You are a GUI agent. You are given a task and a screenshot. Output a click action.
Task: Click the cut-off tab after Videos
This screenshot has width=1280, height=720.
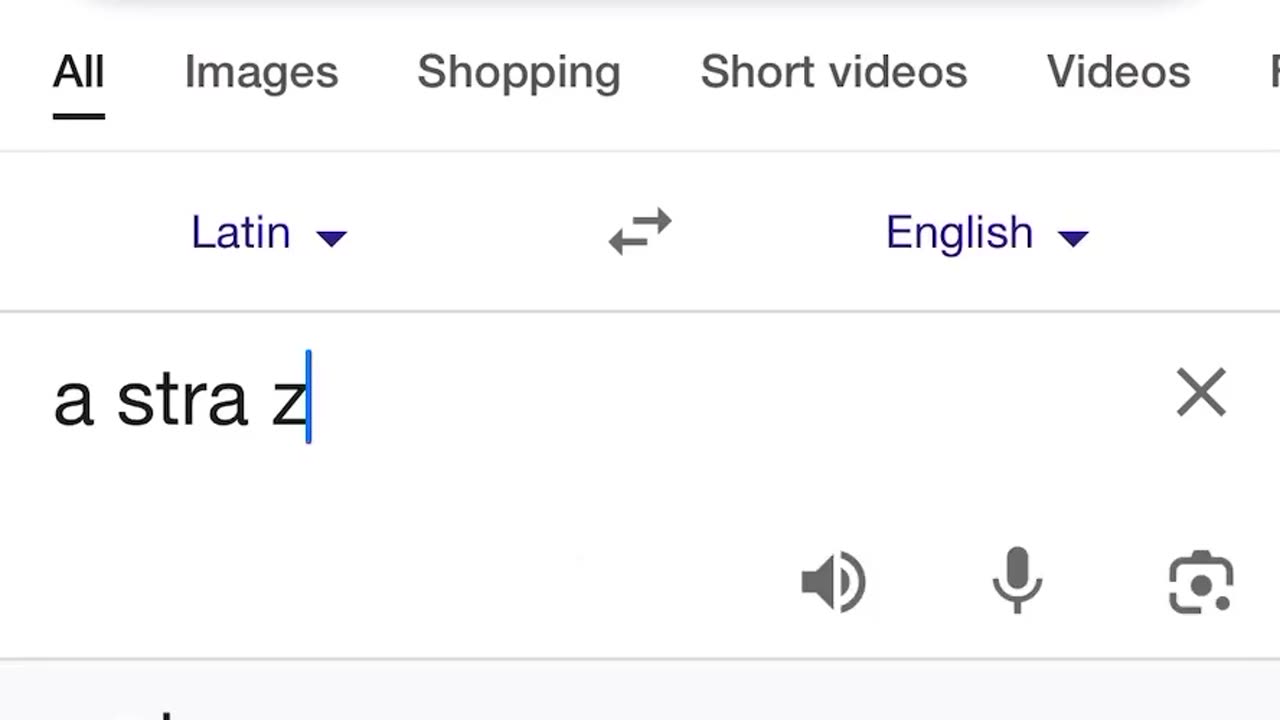click(x=1272, y=72)
